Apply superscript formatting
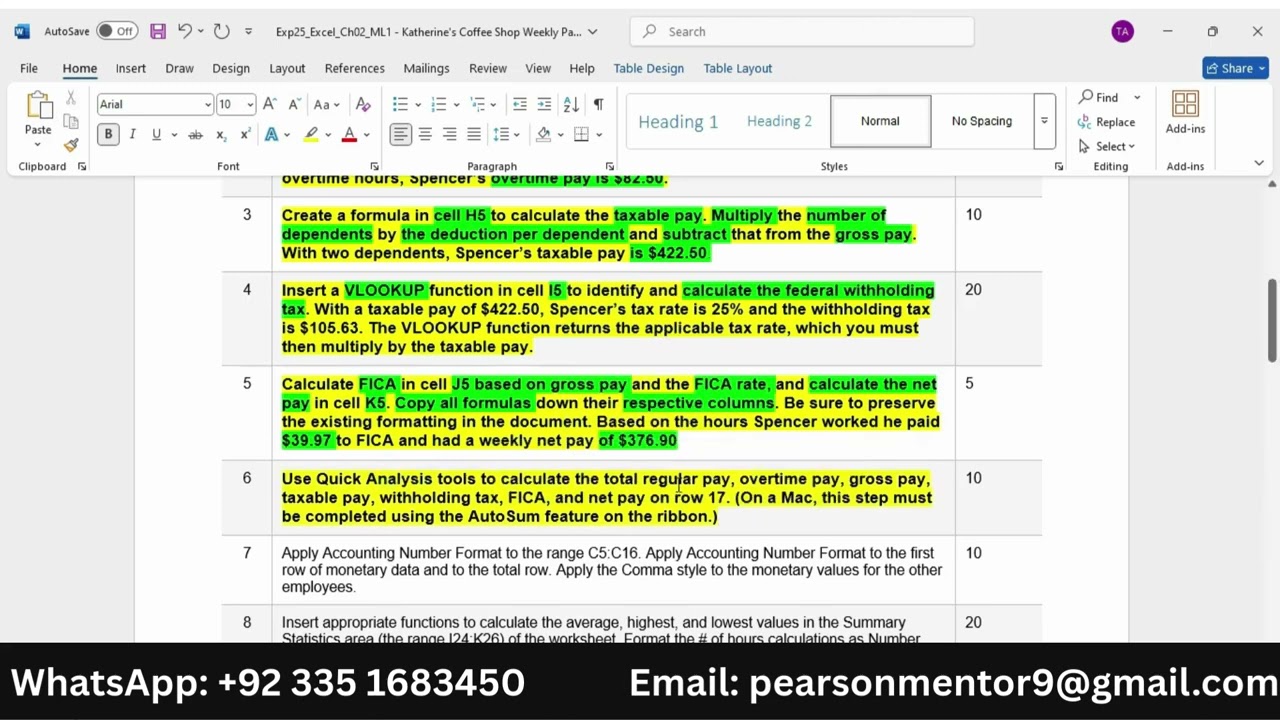The width and height of the screenshot is (1280, 720). point(245,134)
